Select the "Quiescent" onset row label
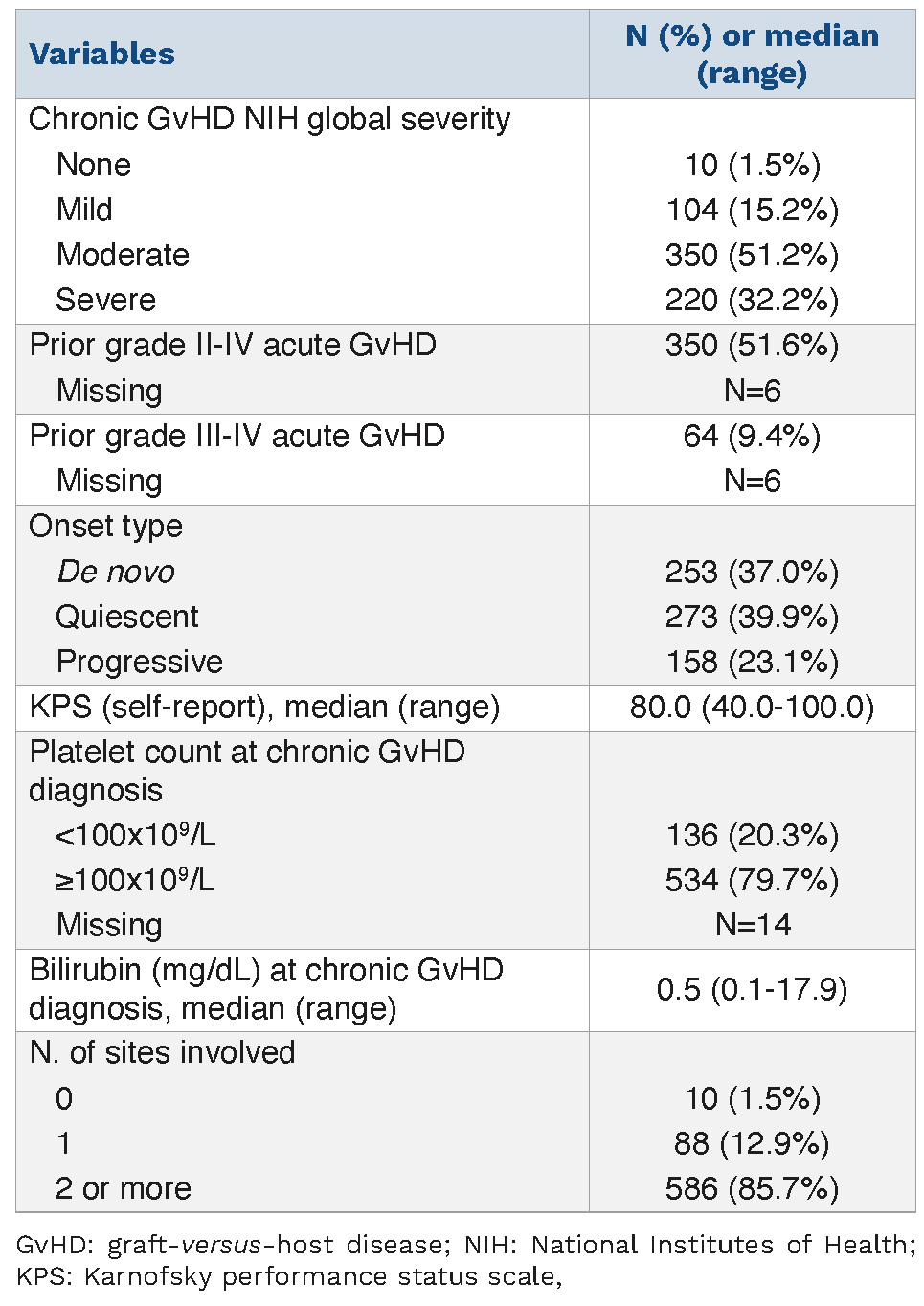Viewport: 924px width, 1306px height. tap(127, 617)
